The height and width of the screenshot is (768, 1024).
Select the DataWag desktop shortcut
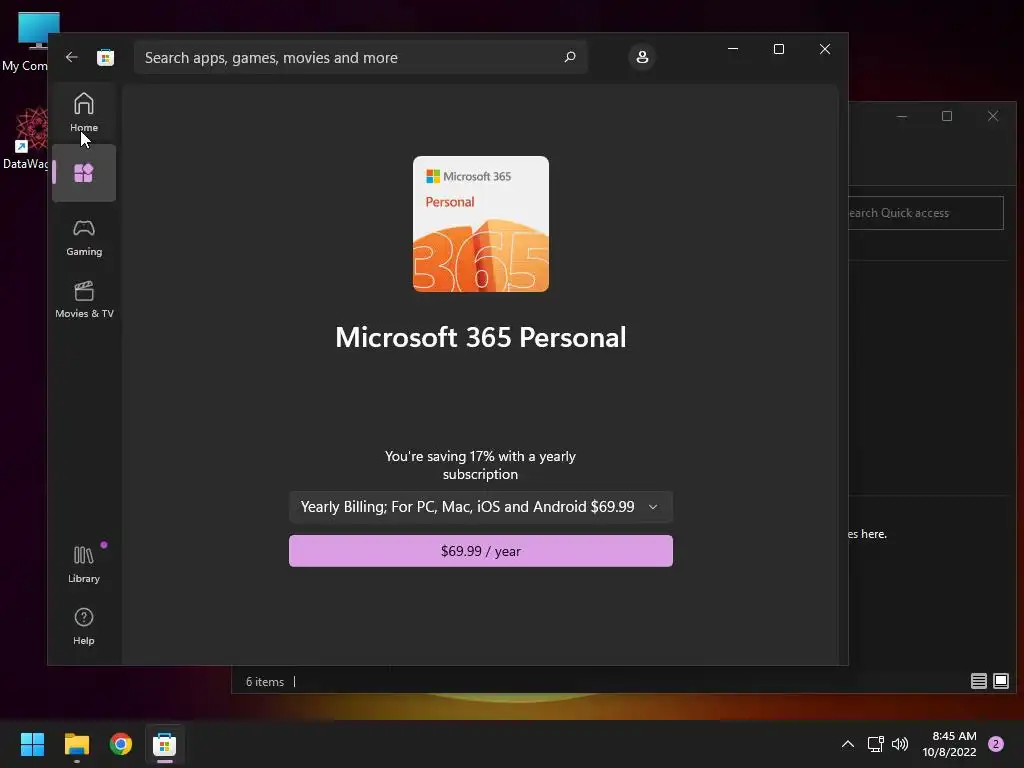pos(26,139)
